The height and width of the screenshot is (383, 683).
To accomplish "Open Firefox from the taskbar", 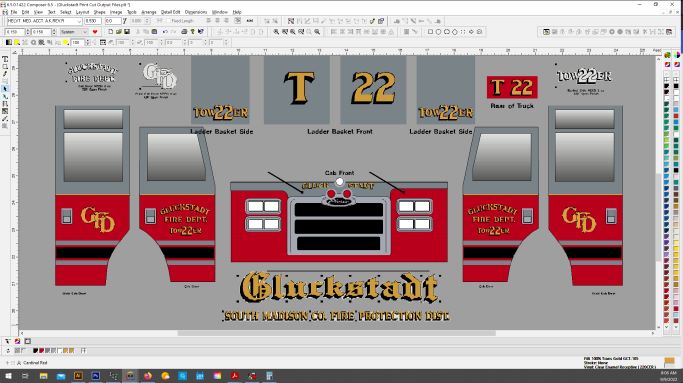I will pos(148,376).
